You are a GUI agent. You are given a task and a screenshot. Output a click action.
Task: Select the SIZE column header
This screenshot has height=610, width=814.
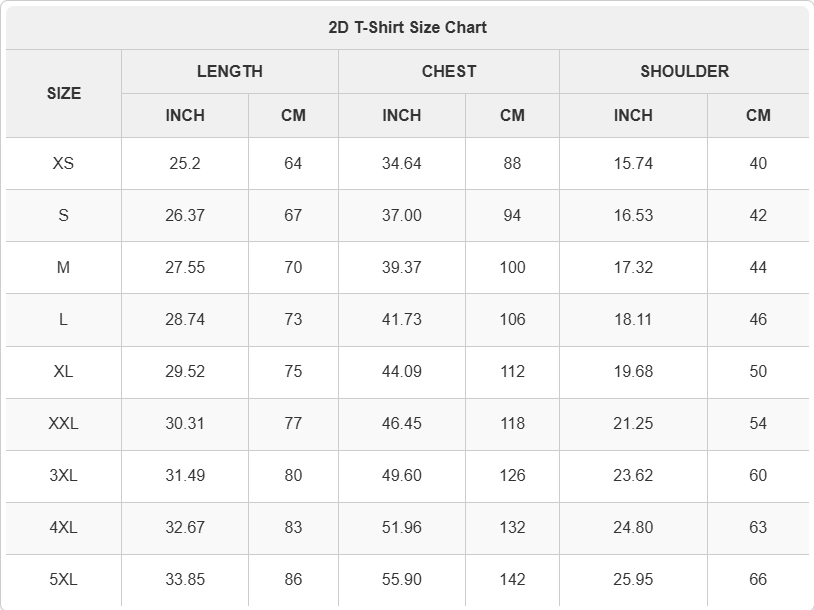64,93
